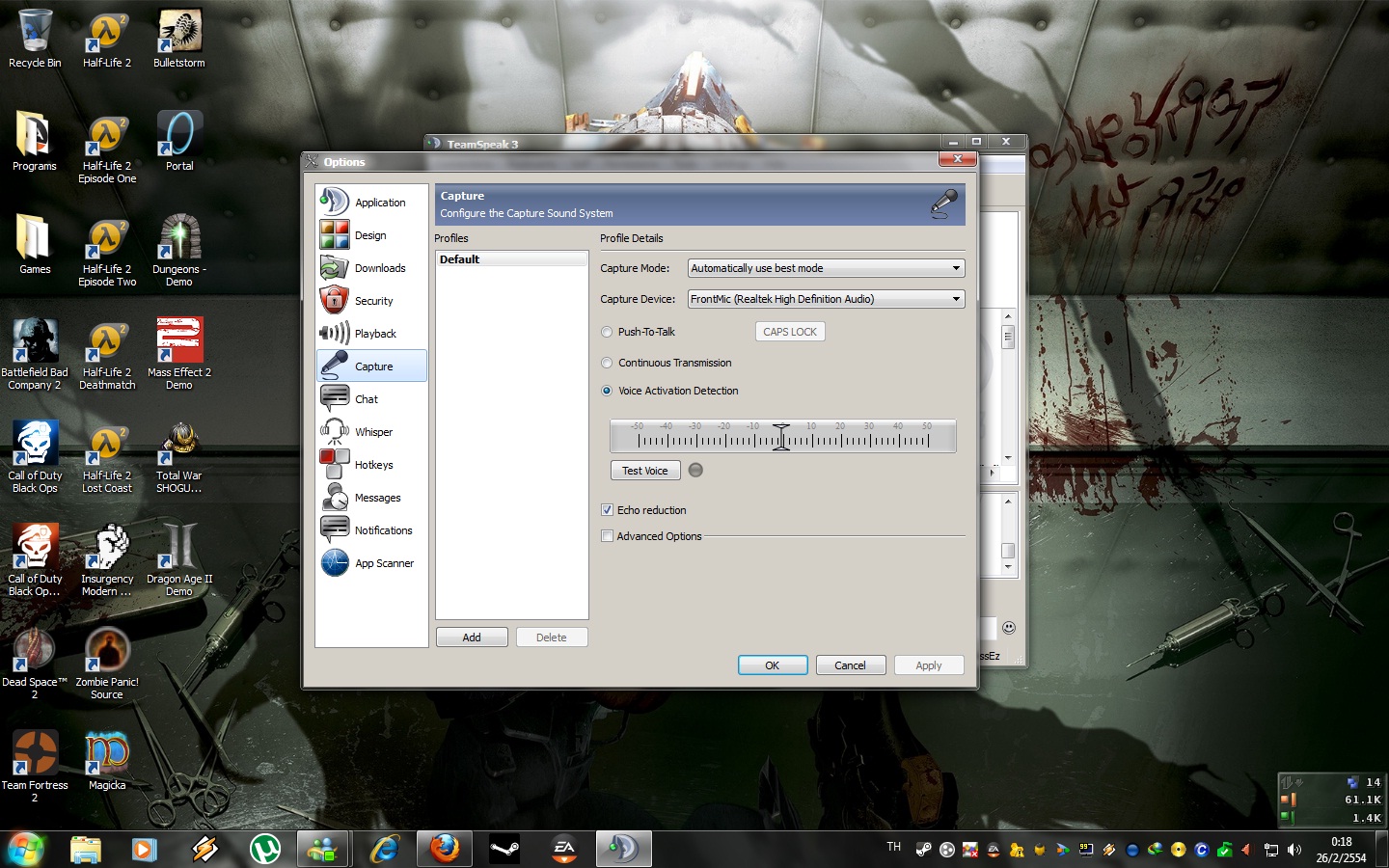Select the Push-To-Talk radio button
1389x868 pixels.
(607, 332)
